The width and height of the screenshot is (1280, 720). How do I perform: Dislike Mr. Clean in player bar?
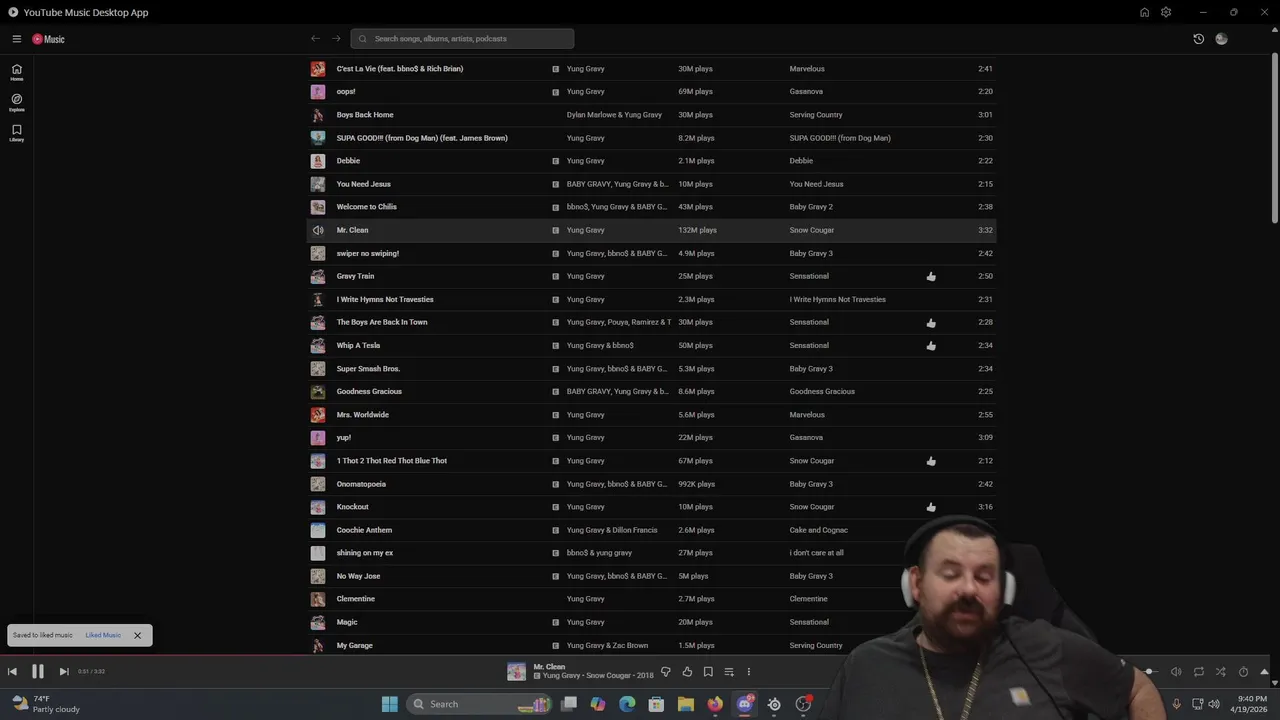coord(666,672)
